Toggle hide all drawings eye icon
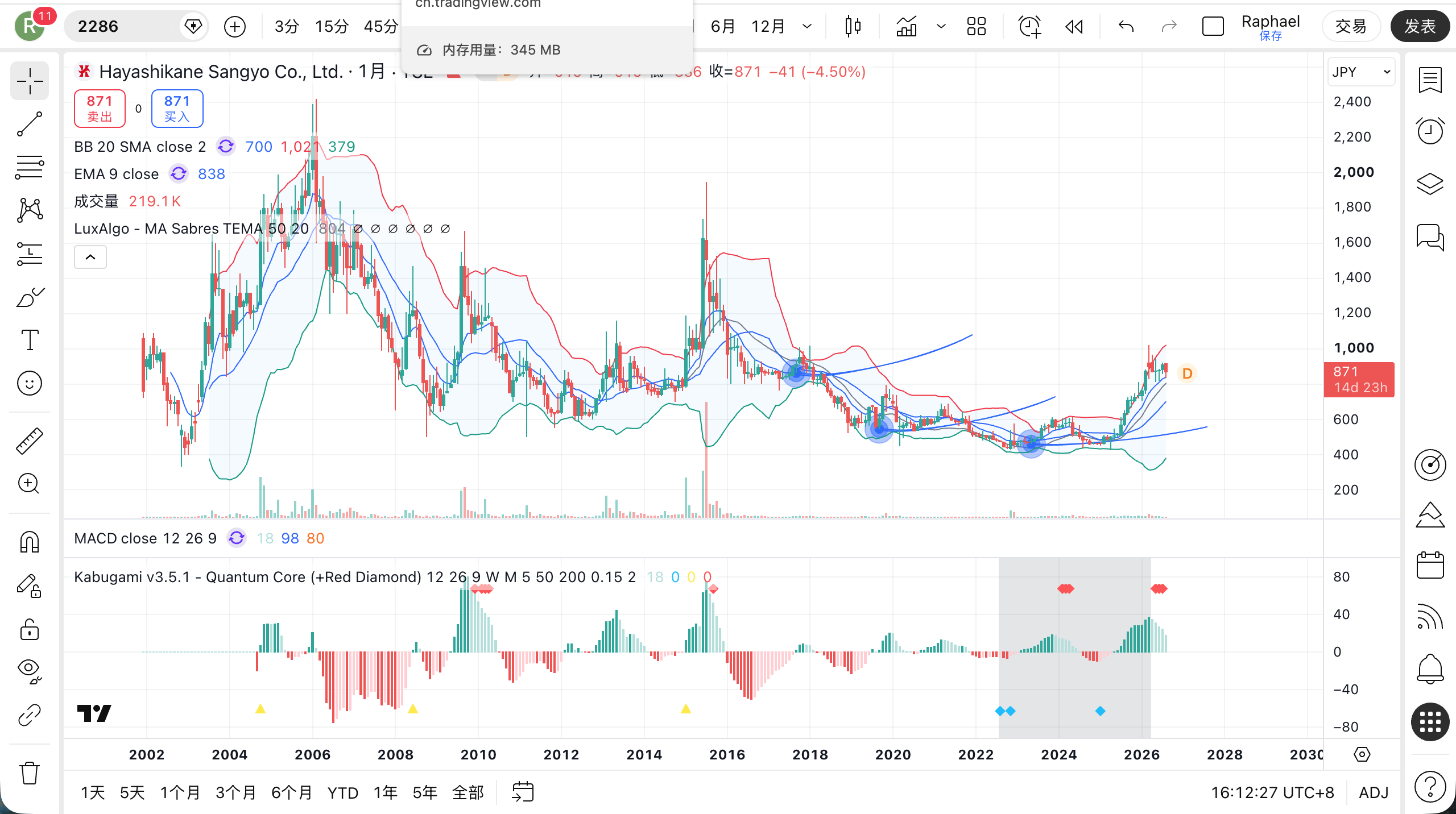This screenshot has height=814, width=1456. [30, 672]
